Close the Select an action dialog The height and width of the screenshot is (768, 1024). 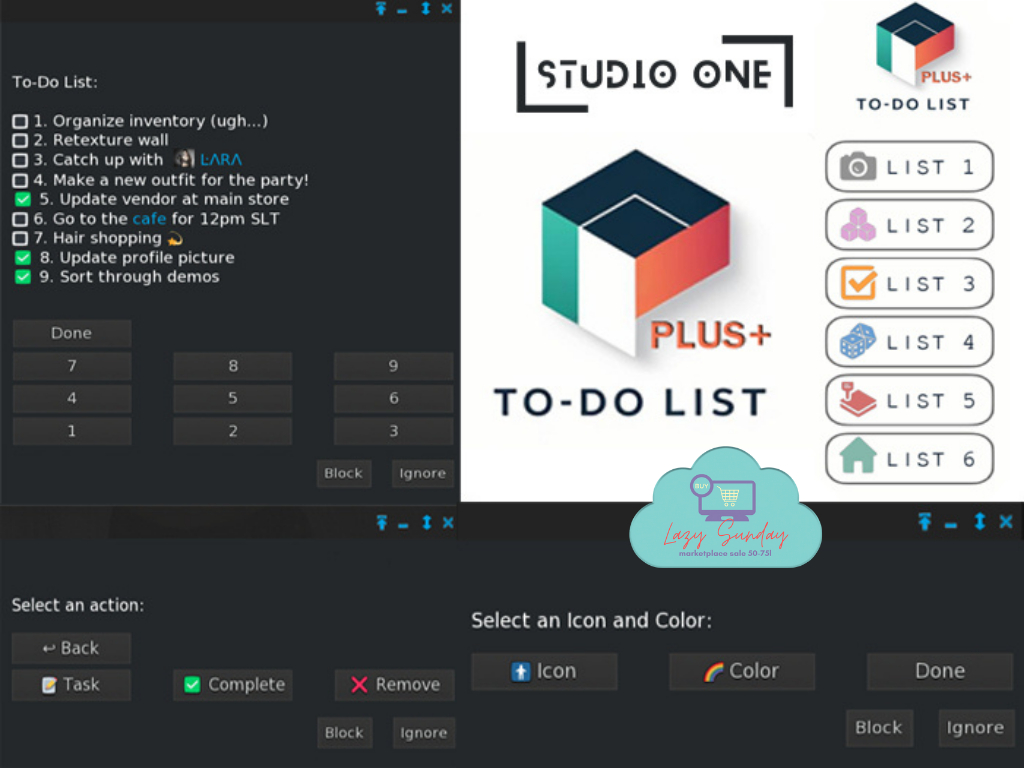pos(448,522)
